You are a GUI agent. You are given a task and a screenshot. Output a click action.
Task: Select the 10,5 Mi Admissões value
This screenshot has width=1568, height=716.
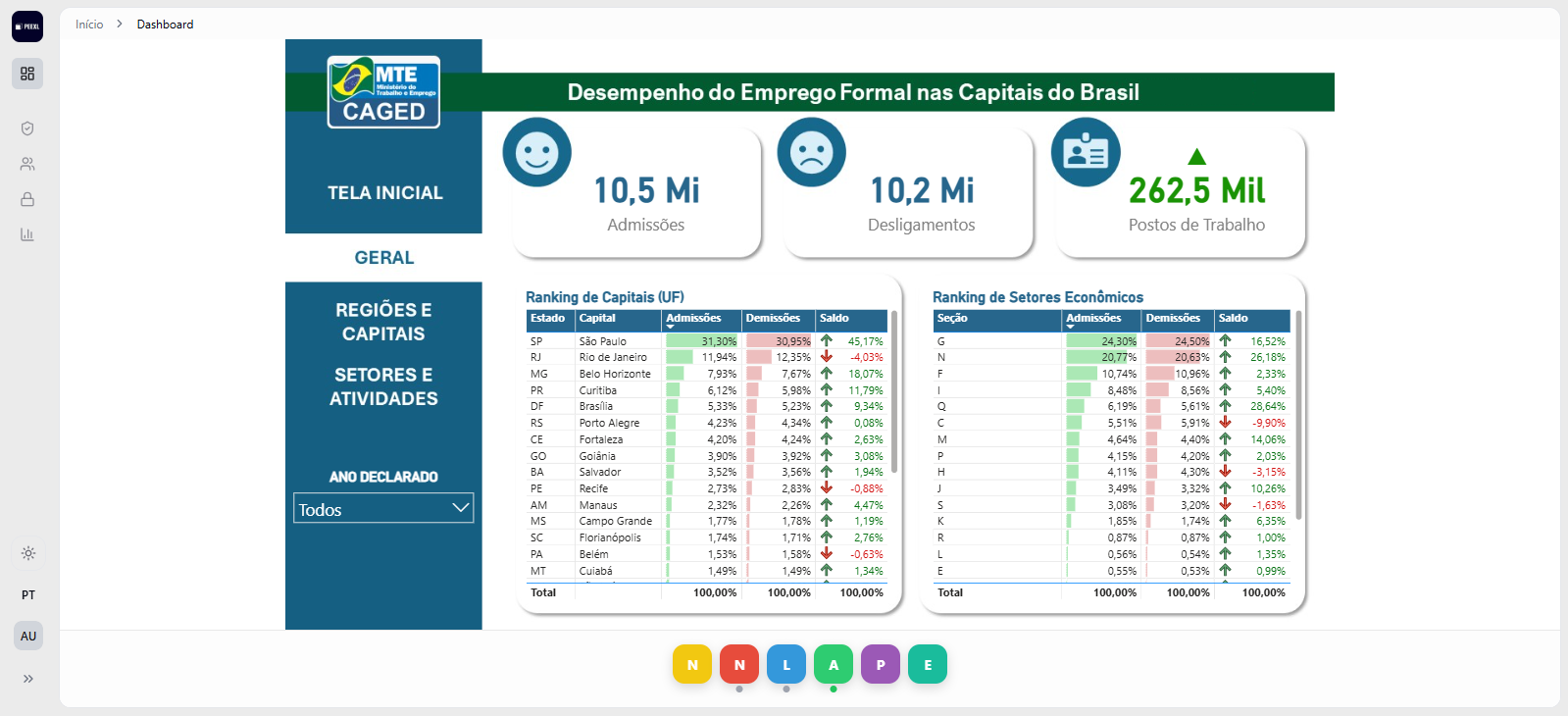point(646,190)
